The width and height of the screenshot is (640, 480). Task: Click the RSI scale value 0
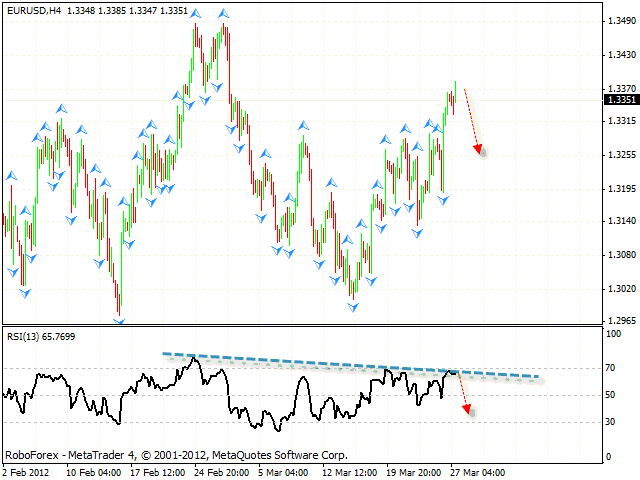(608, 457)
